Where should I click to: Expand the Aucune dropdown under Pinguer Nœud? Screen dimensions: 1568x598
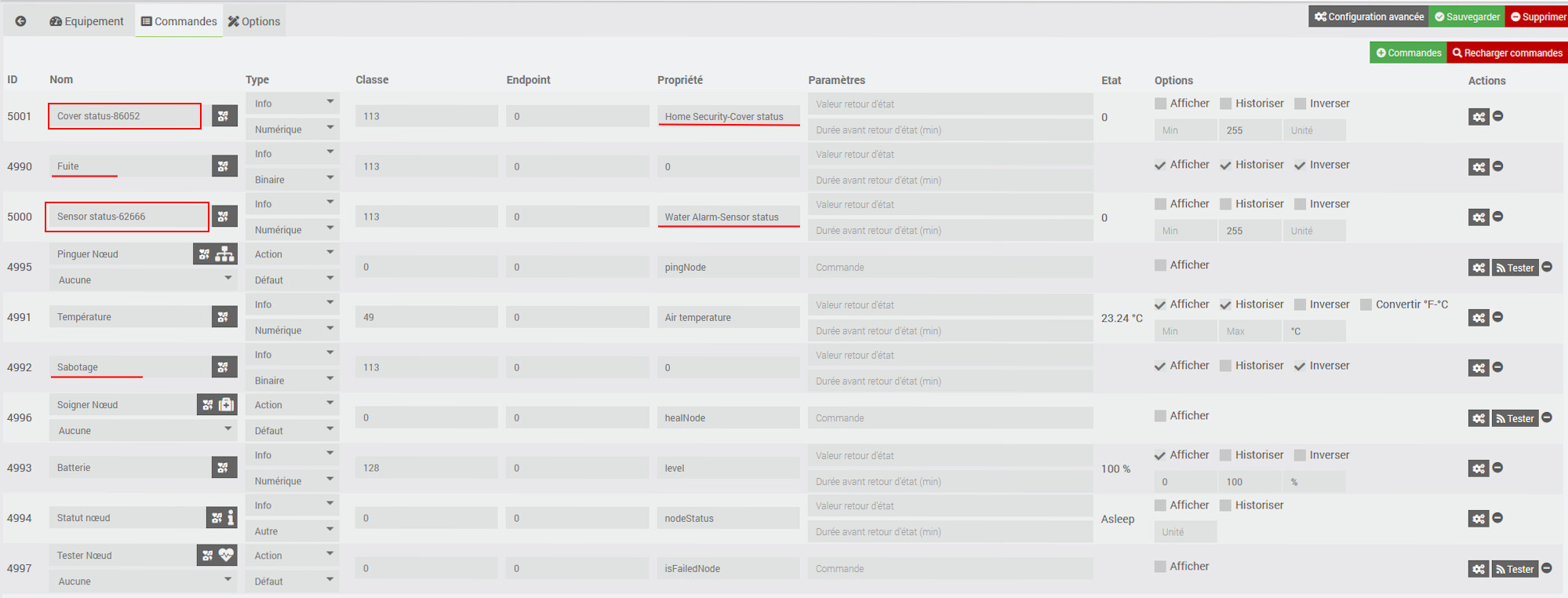142,280
